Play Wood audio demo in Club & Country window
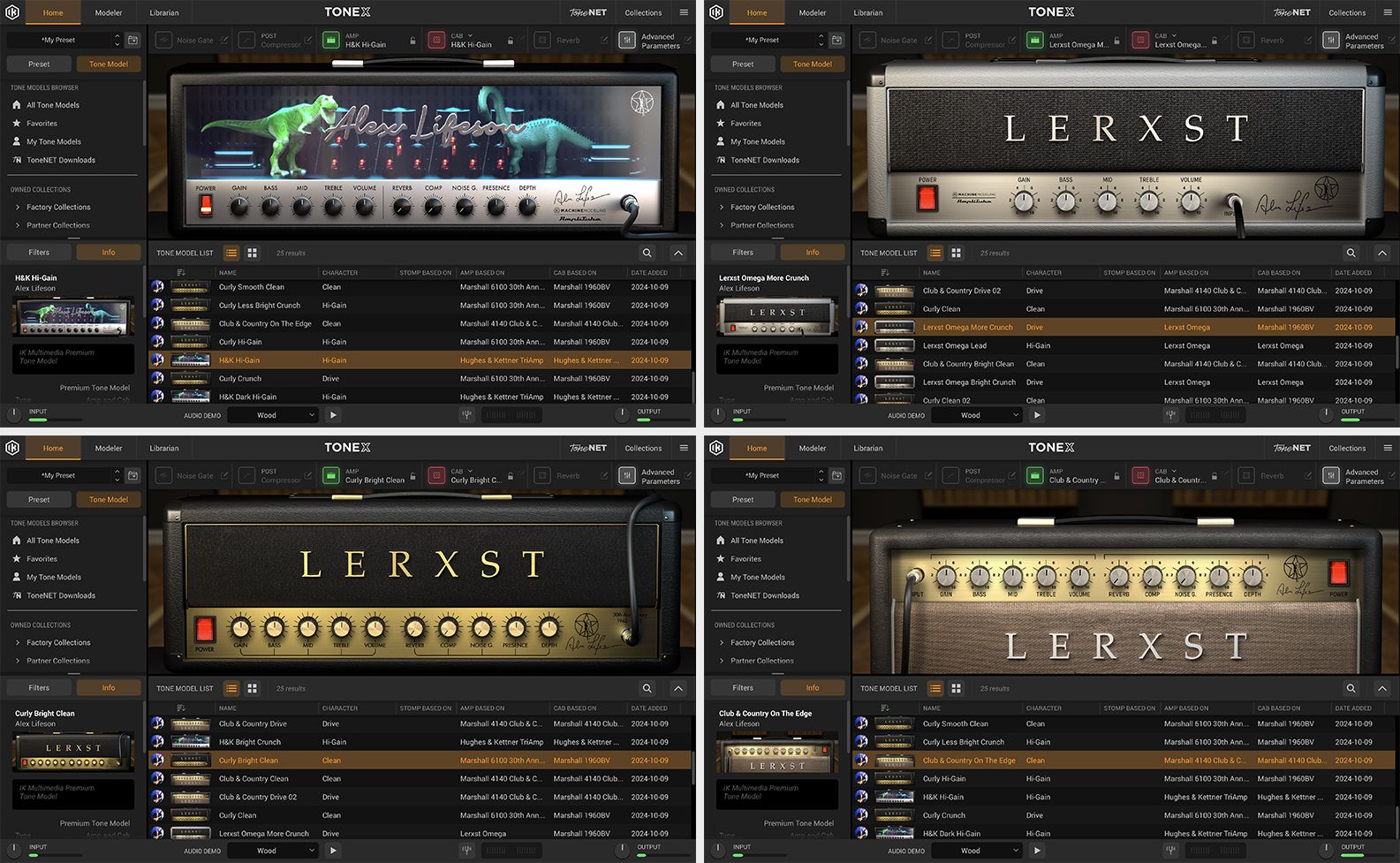This screenshot has height=863, width=1400. pyautogui.click(x=1037, y=851)
